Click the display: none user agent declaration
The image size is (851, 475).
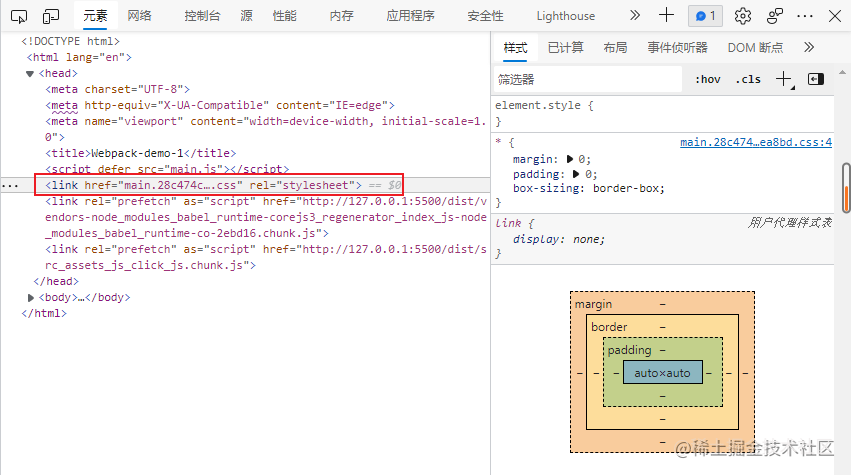click(558, 239)
